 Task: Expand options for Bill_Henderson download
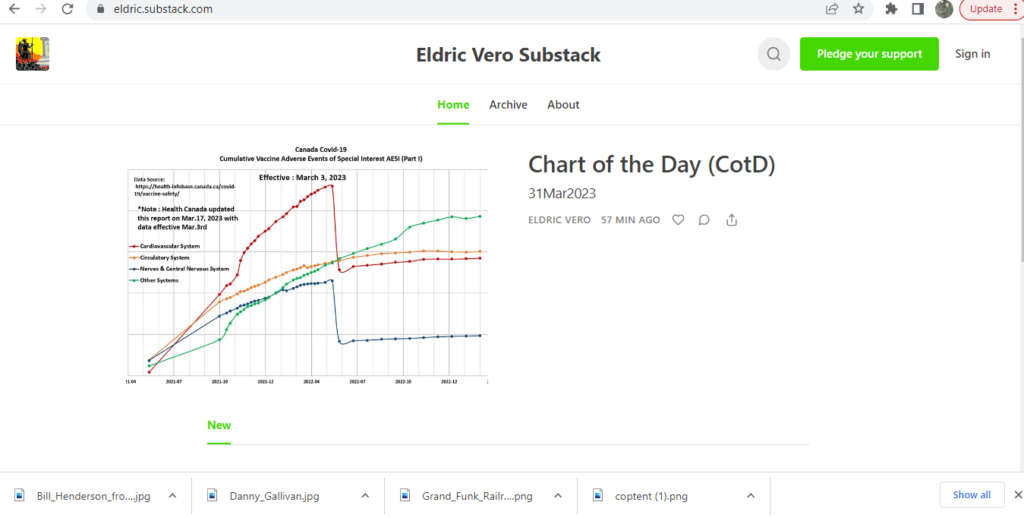172,496
